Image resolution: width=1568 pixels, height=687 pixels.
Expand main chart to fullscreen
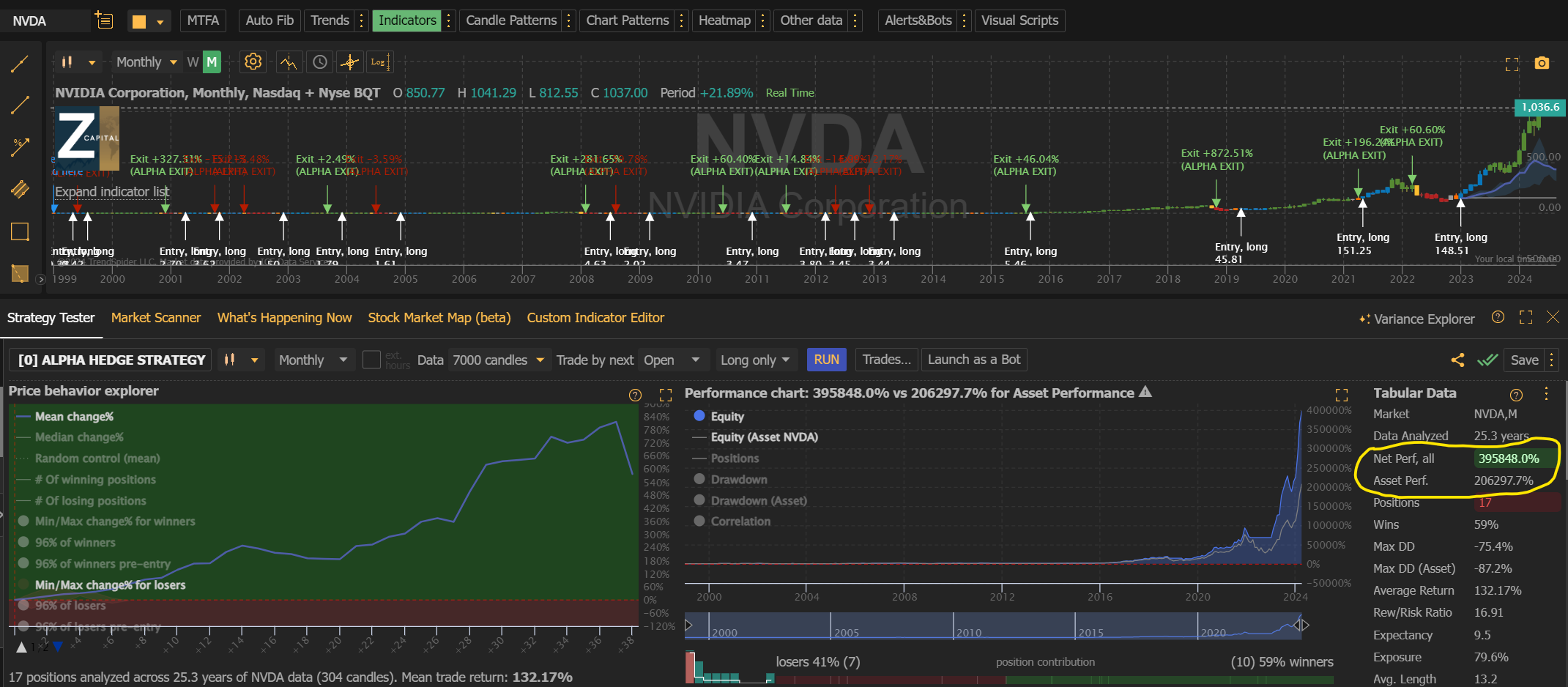1512,64
